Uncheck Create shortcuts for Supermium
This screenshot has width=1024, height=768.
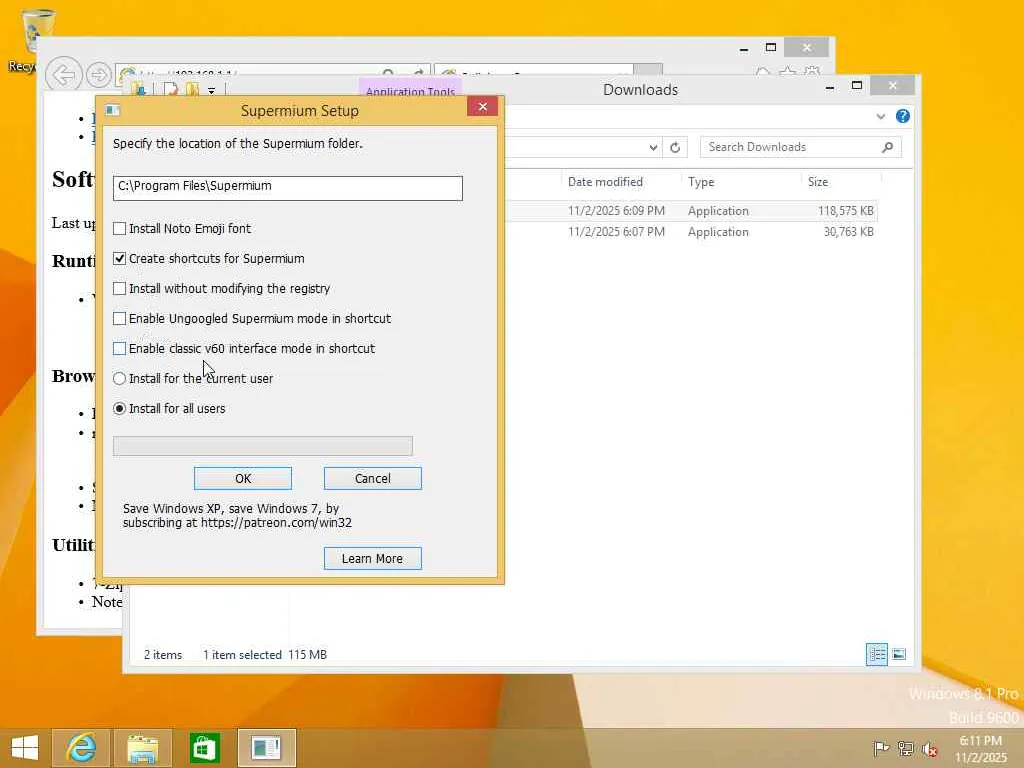pos(120,259)
